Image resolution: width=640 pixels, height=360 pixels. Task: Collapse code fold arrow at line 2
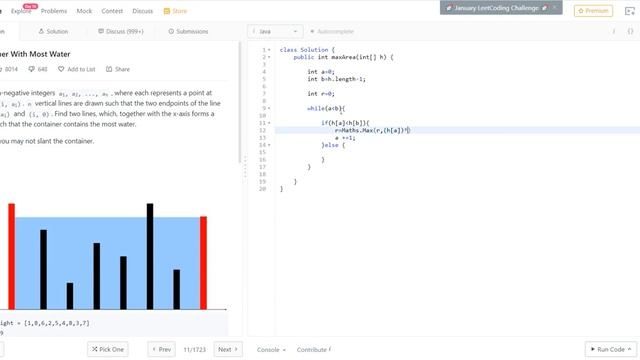[x=269, y=57]
